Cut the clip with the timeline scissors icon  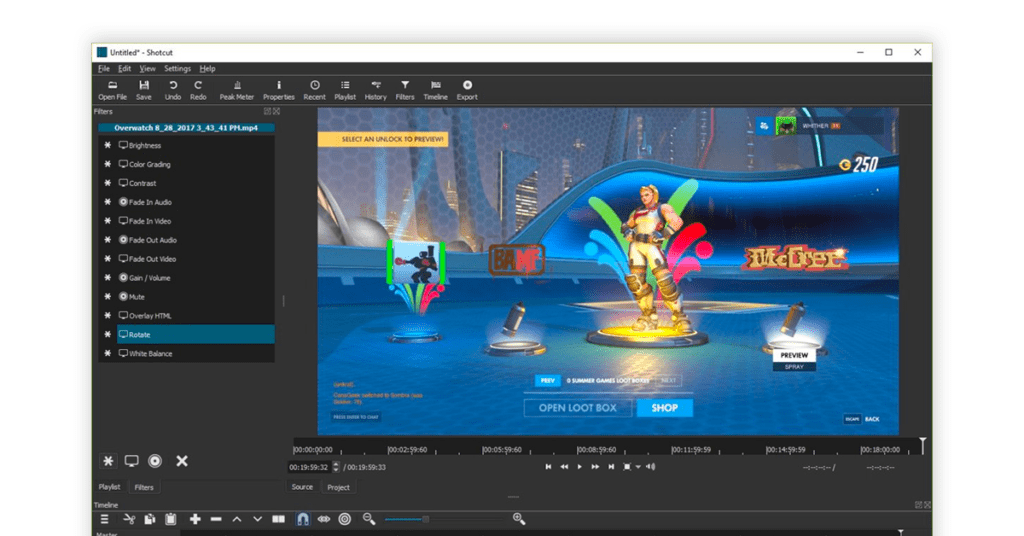pyautogui.click(x=129, y=519)
